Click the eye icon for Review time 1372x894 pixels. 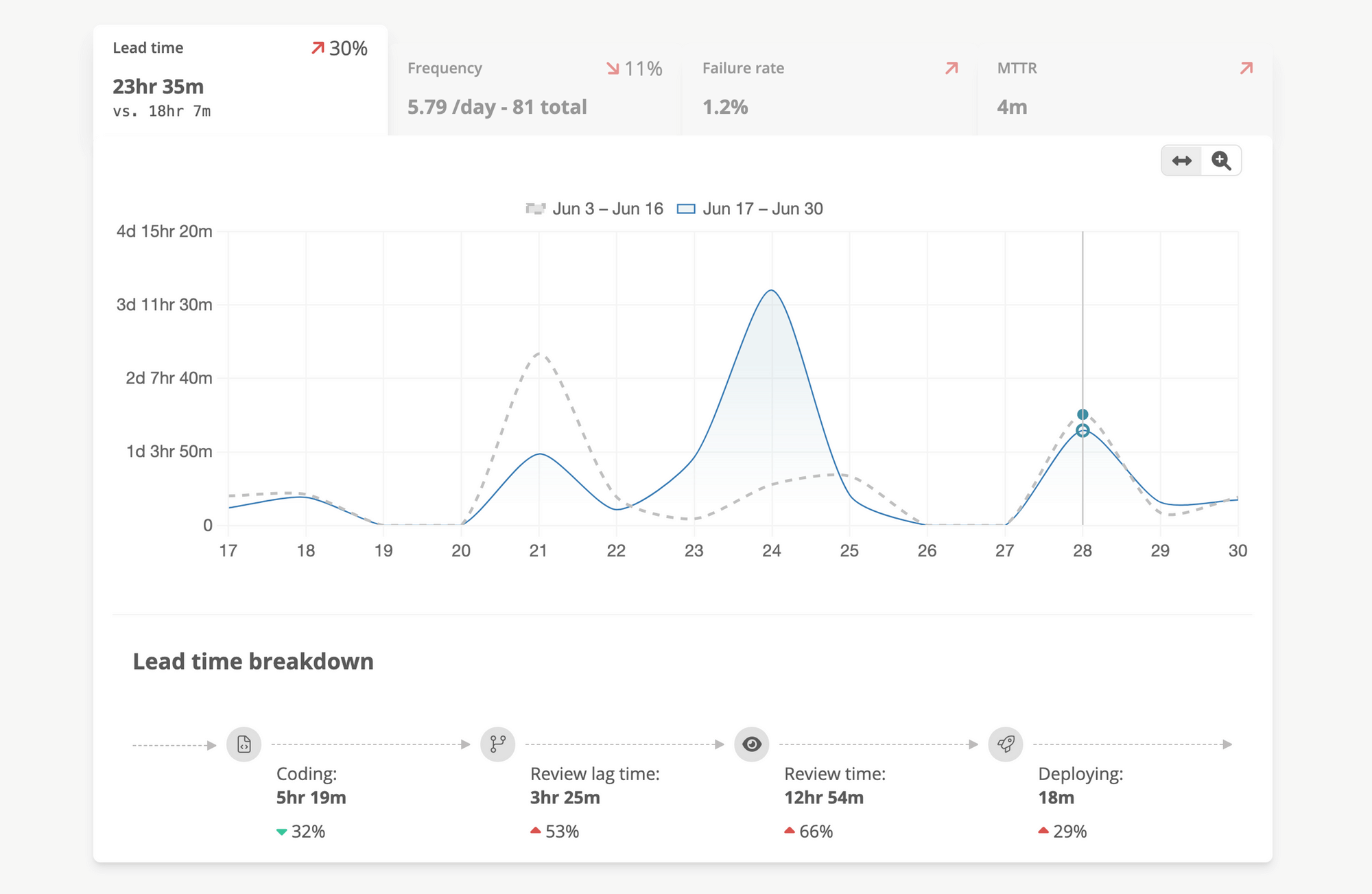click(x=752, y=744)
